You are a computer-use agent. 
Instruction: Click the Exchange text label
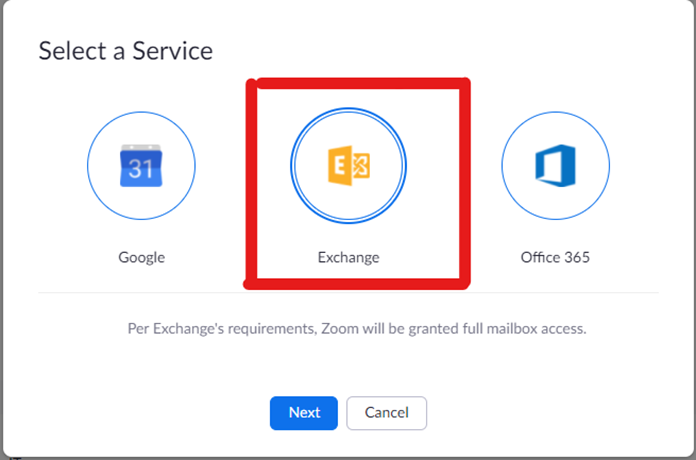[x=348, y=257]
